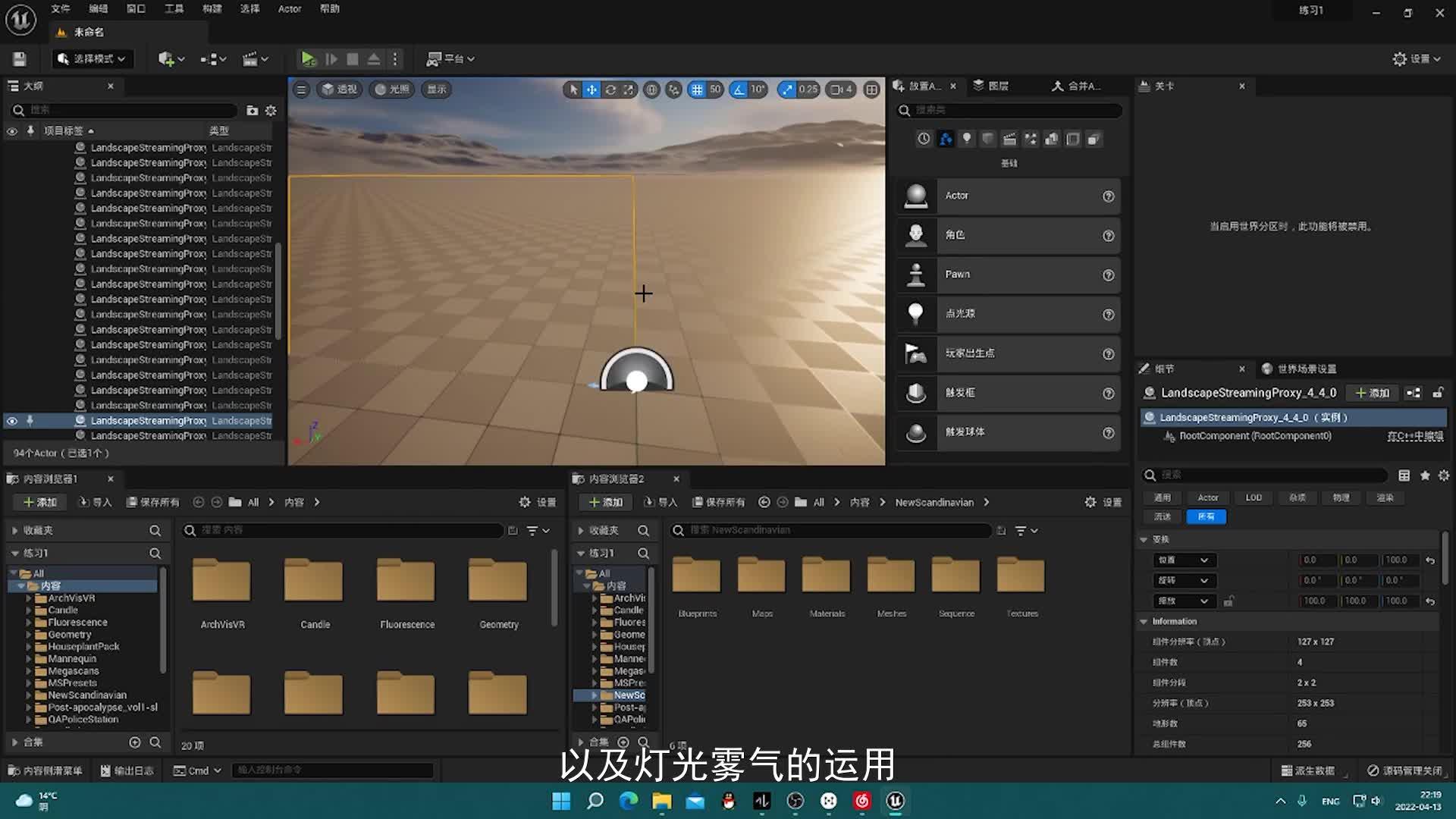Collapse the Information section in Details
The image size is (1456, 819).
click(1144, 621)
